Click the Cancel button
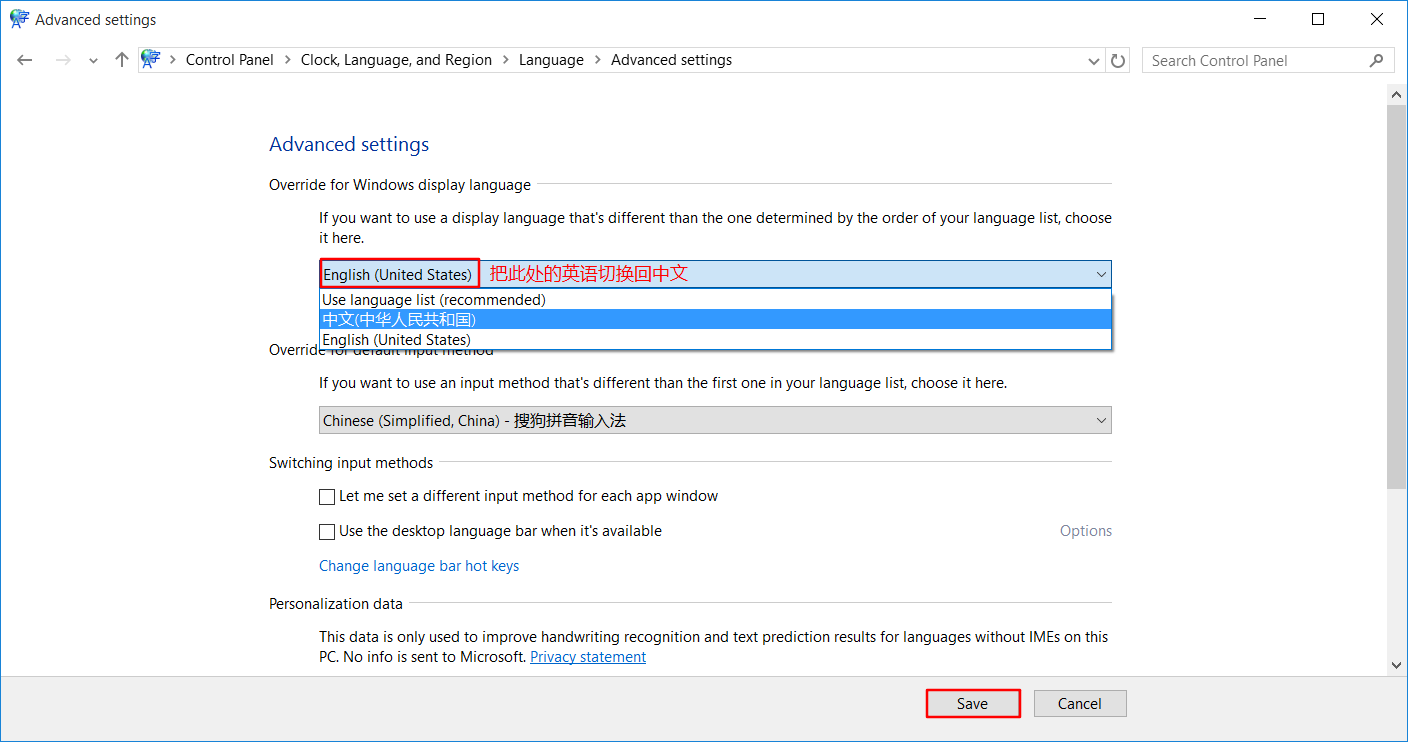Image resolution: width=1408 pixels, height=742 pixels. [1080, 704]
